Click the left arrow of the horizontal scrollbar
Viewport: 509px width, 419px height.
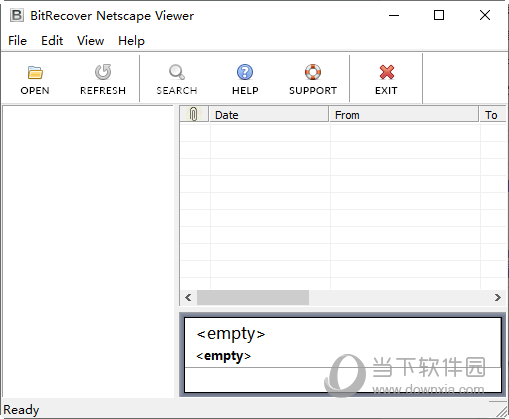pyautogui.click(x=188, y=297)
